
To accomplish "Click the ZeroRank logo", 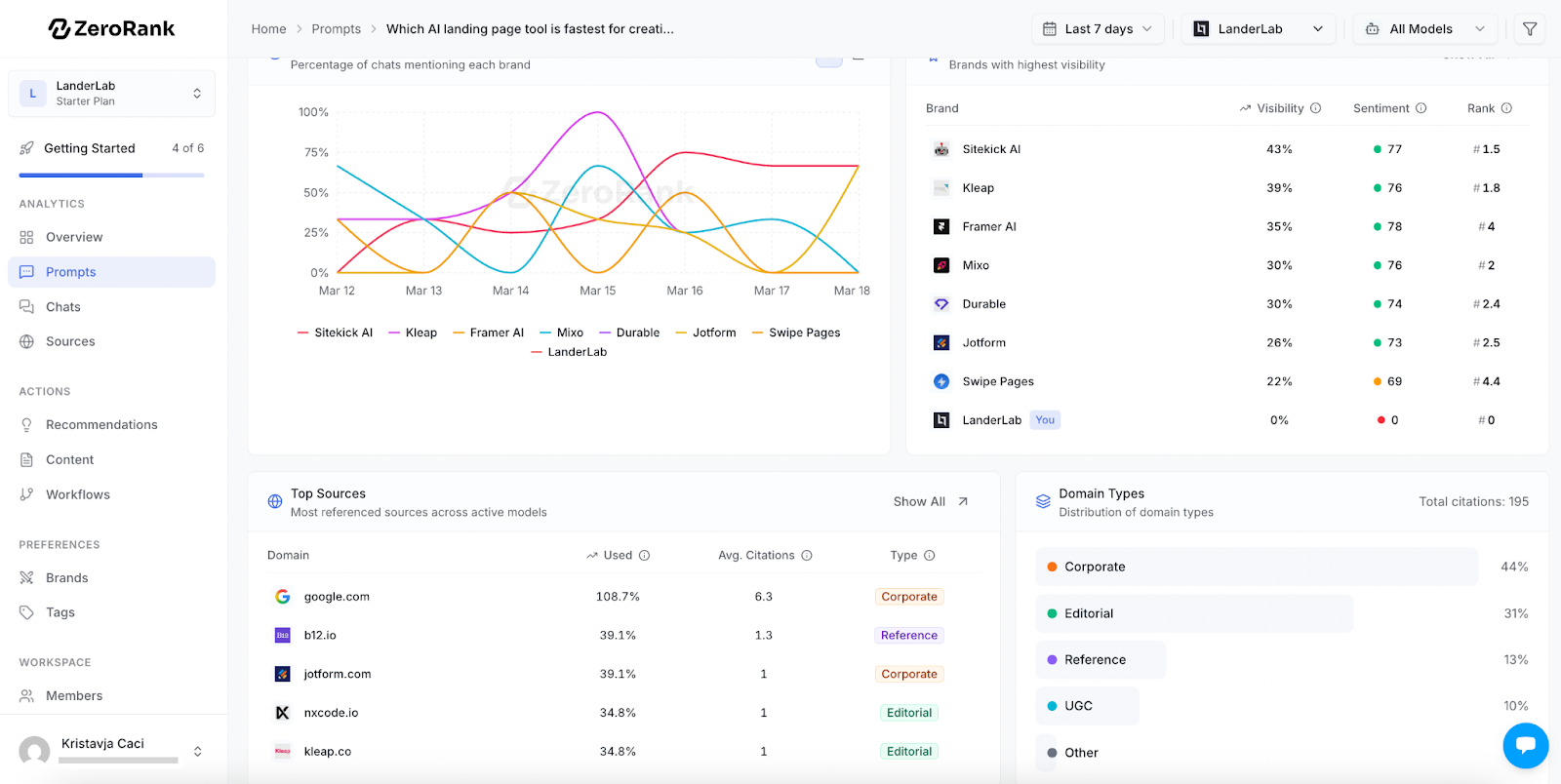I will pyautogui.click(x=111, y=29).
